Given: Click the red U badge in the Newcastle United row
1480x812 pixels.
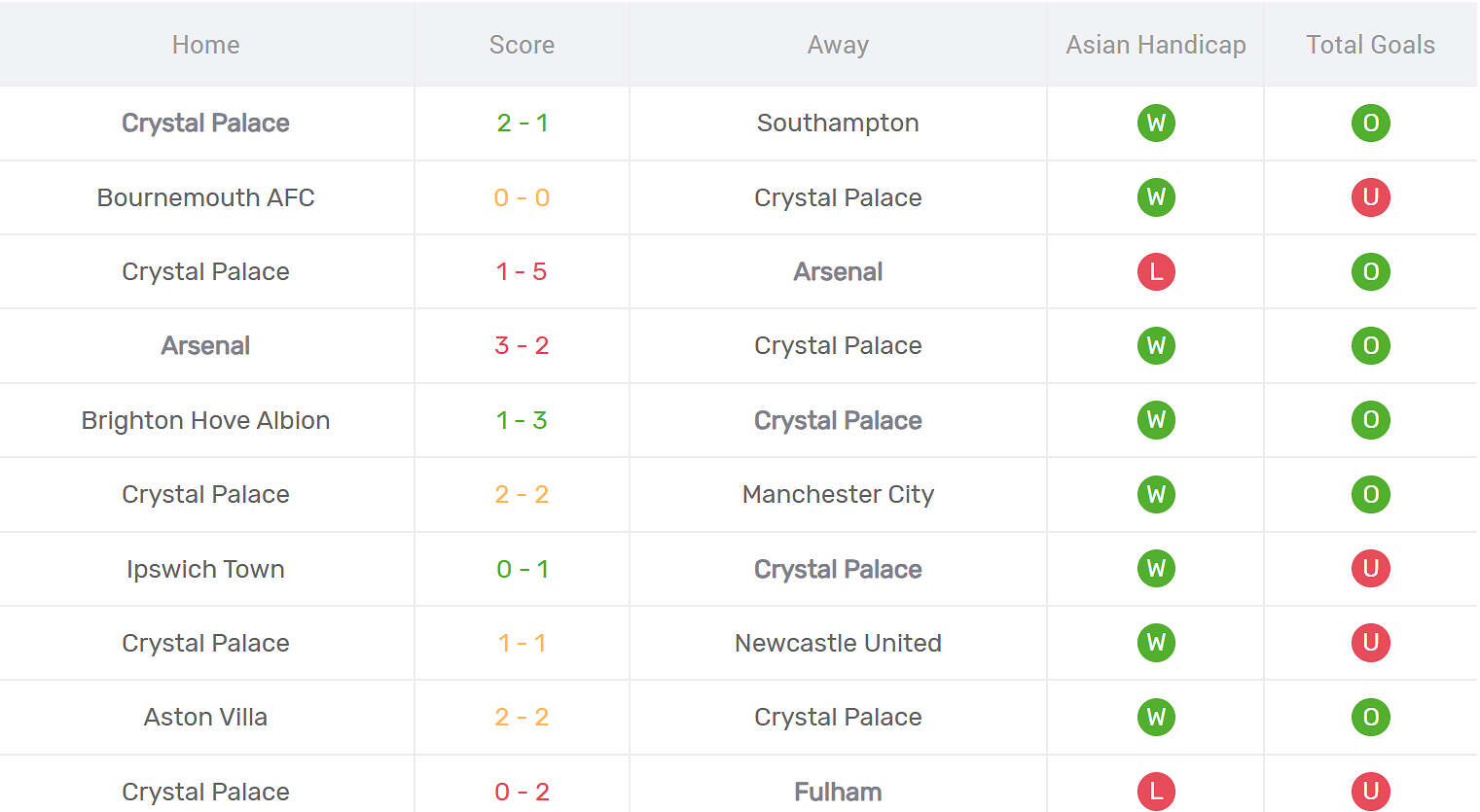Looking at the screenshot, I should 1370,643.
